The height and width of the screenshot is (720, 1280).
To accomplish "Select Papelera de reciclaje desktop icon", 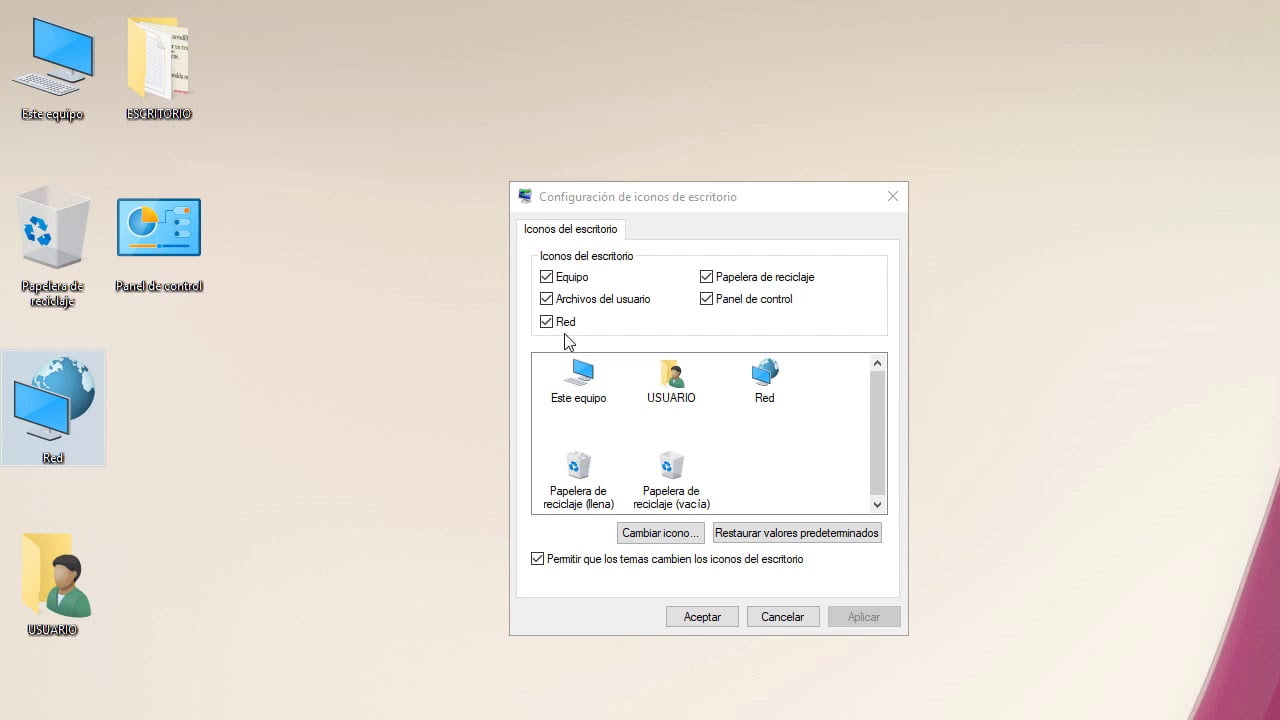I will 52,246.
